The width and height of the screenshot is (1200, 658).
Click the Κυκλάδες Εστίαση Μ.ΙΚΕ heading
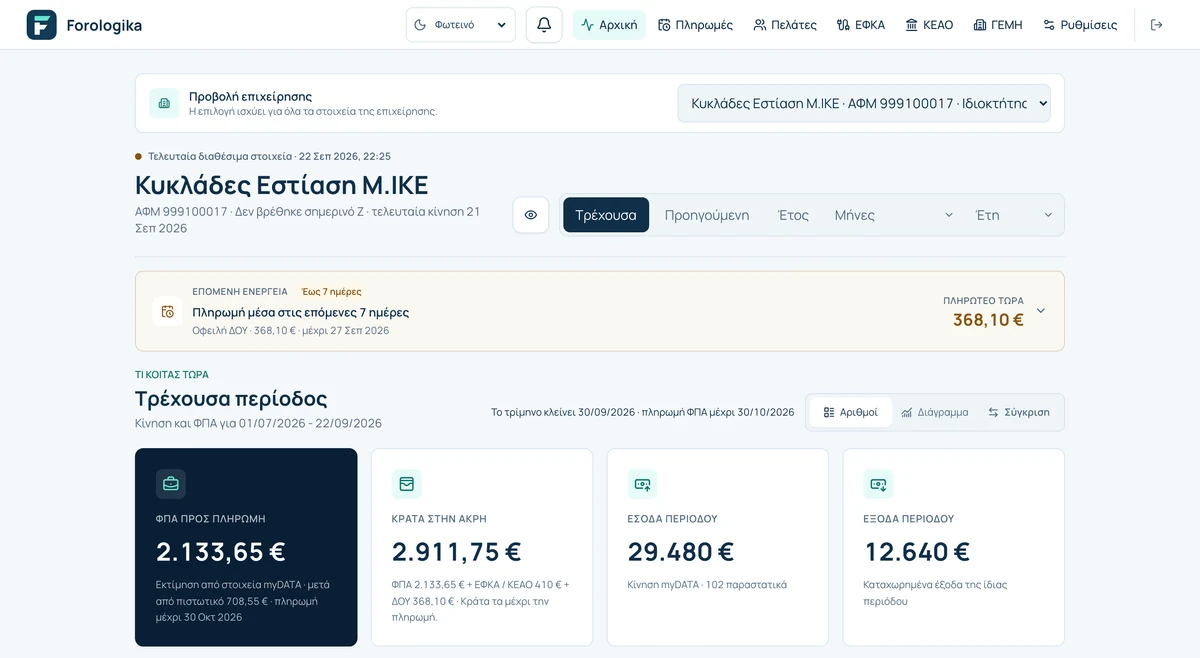pyautogui.click(x=282, y=186)
